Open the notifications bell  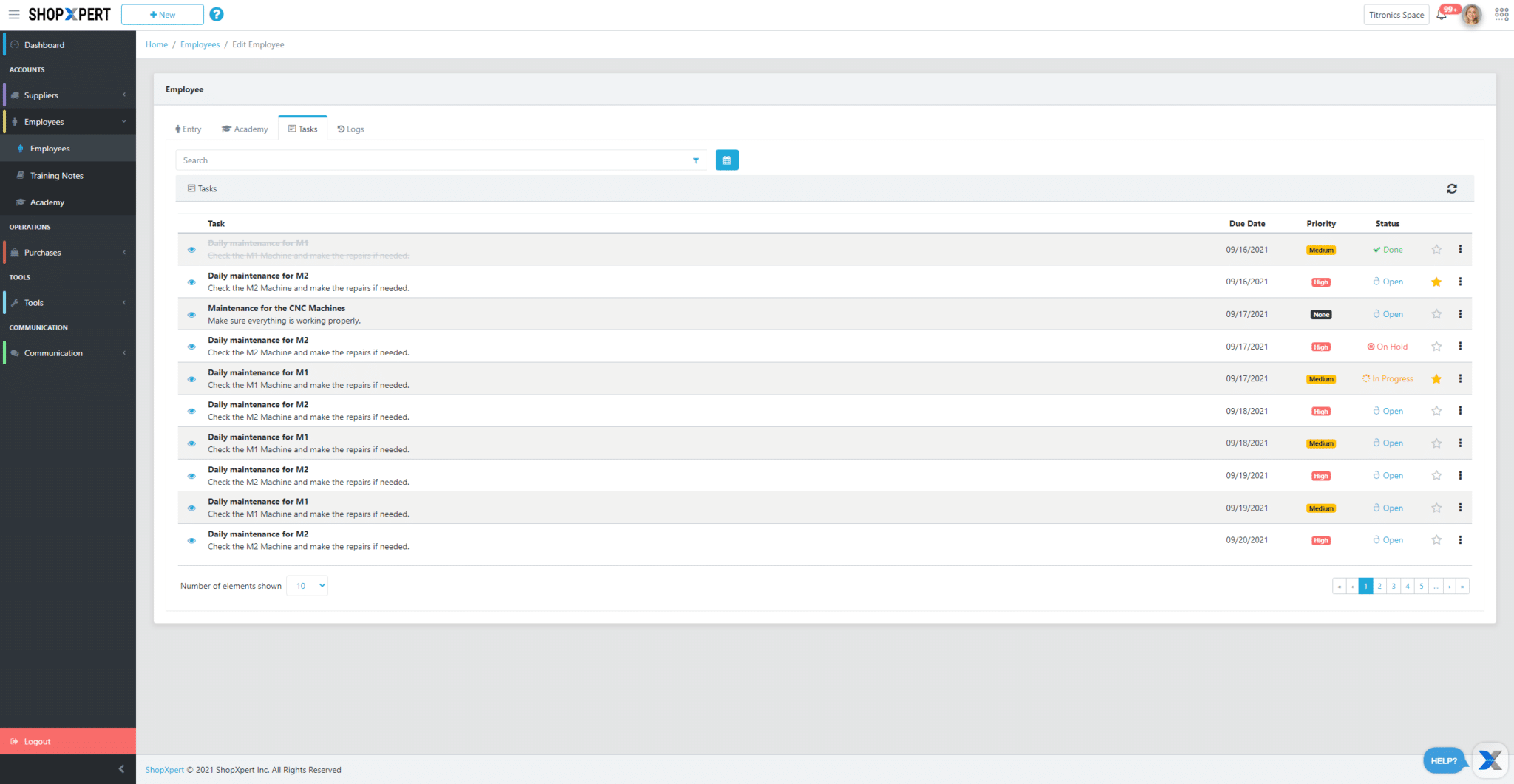click(1441, 15)
